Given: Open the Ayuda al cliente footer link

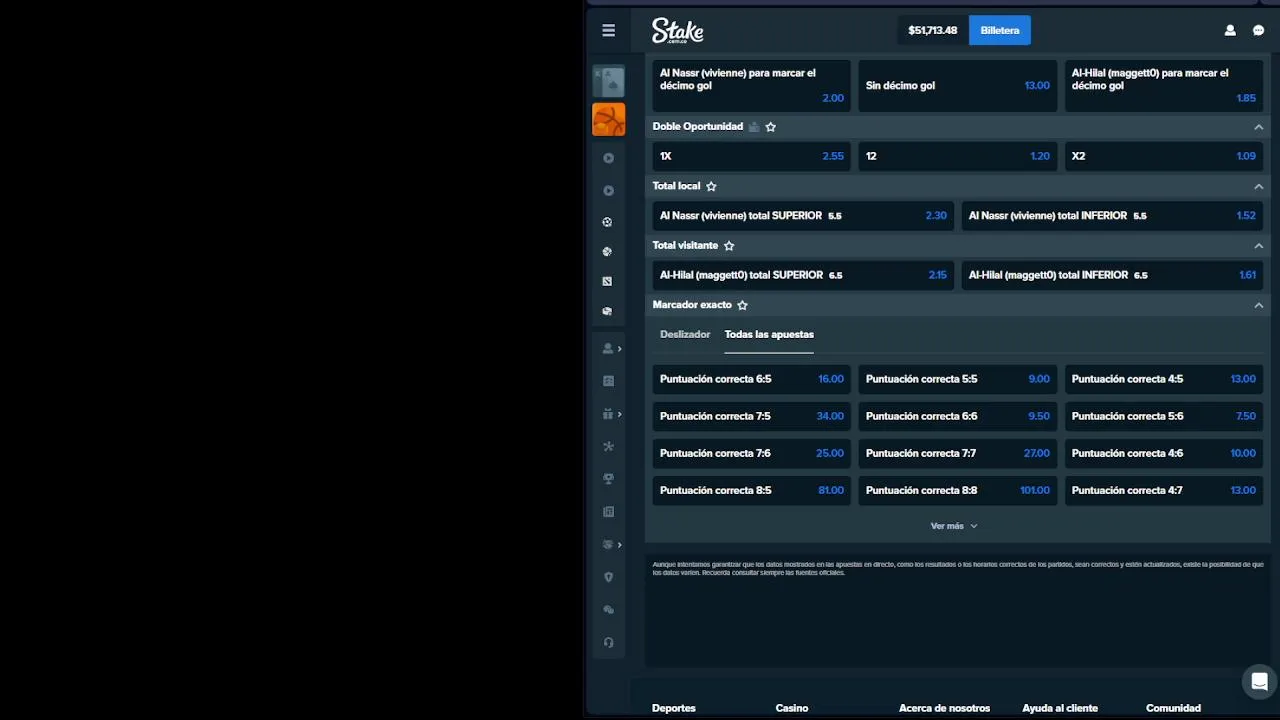Looking at the screenshot, I should tap(1060, 708).
